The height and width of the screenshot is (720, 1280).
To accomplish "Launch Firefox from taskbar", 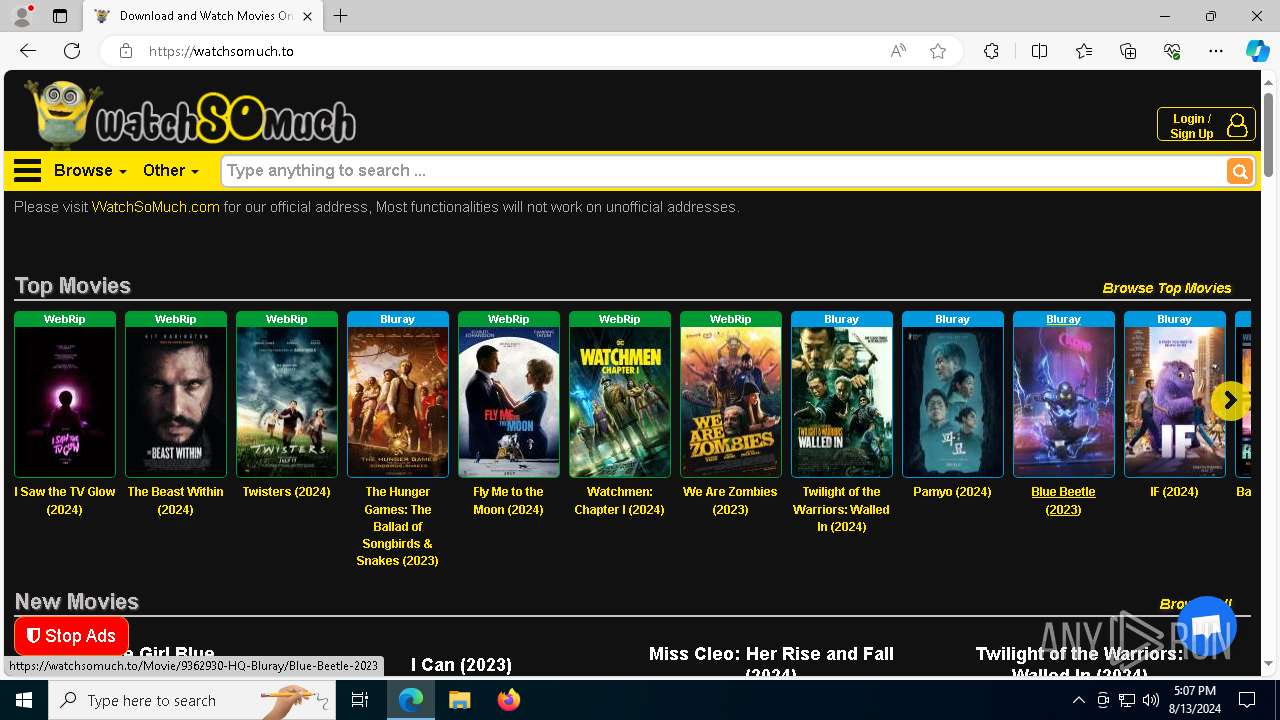I will [x=508, y=700].
